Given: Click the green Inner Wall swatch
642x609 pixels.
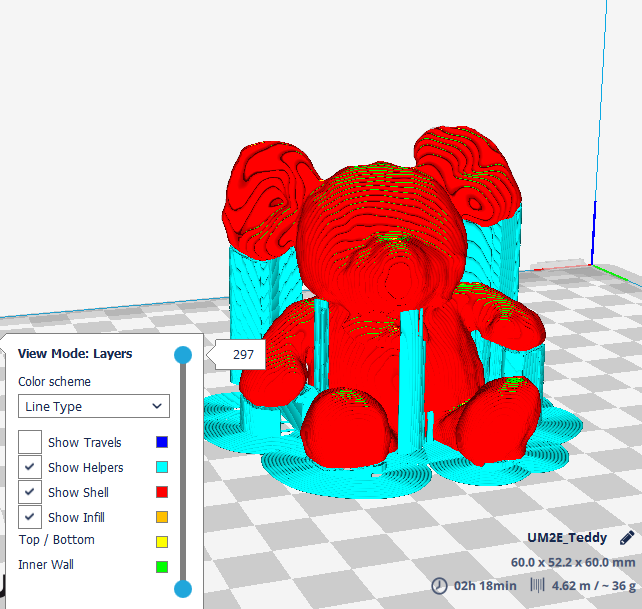Looking at the screenshot, I should [162, 567].
